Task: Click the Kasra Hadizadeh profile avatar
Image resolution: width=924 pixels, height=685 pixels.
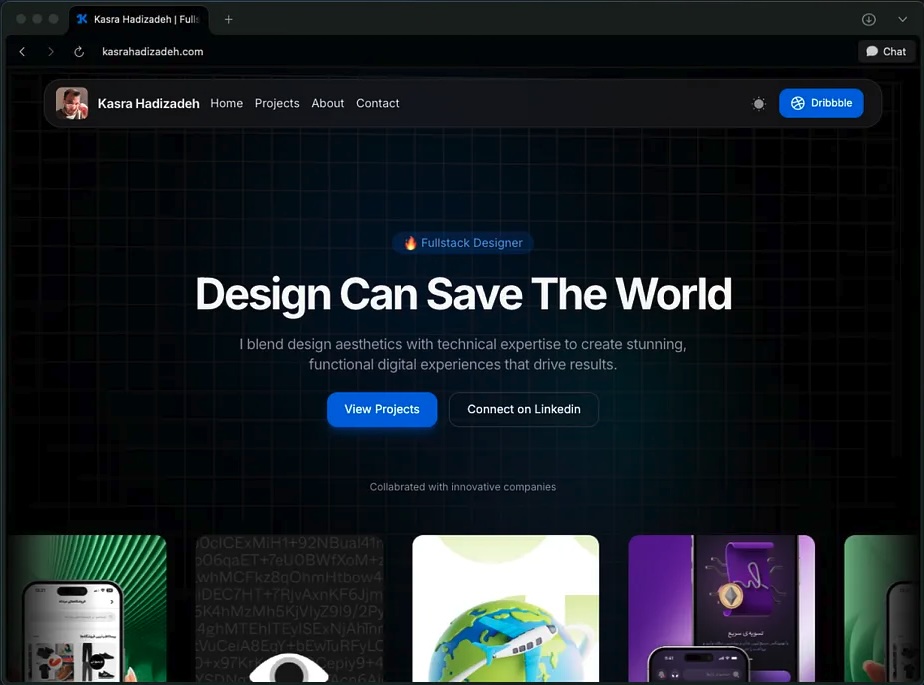Action: tap(71, 103)
